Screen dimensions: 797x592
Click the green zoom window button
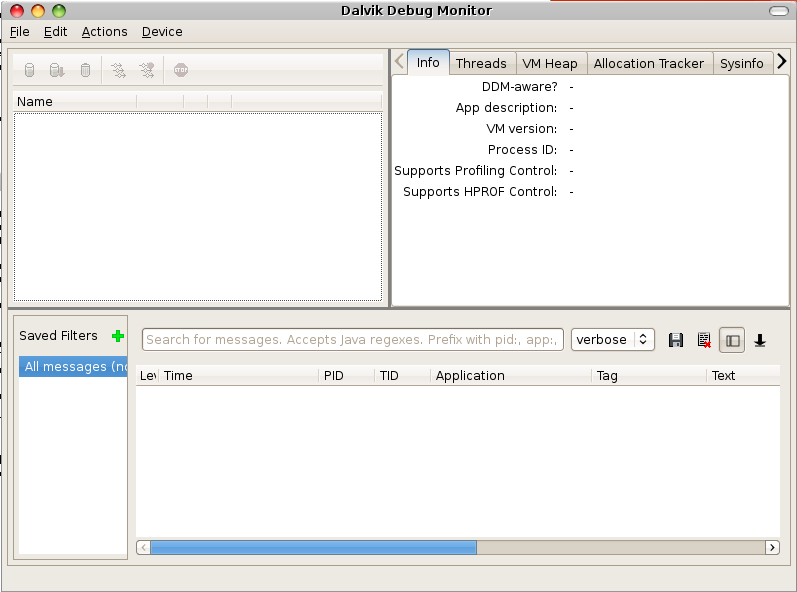59,11
